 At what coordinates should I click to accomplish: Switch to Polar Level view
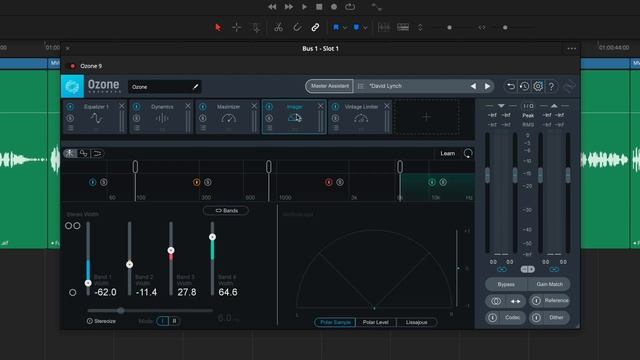(x=376, y=322)
